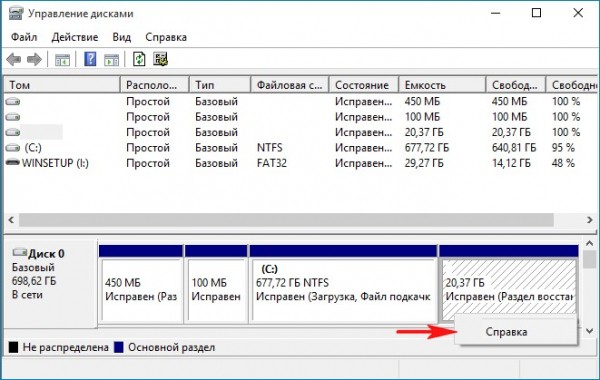Sort by the Емкость column header

[442, 85]
